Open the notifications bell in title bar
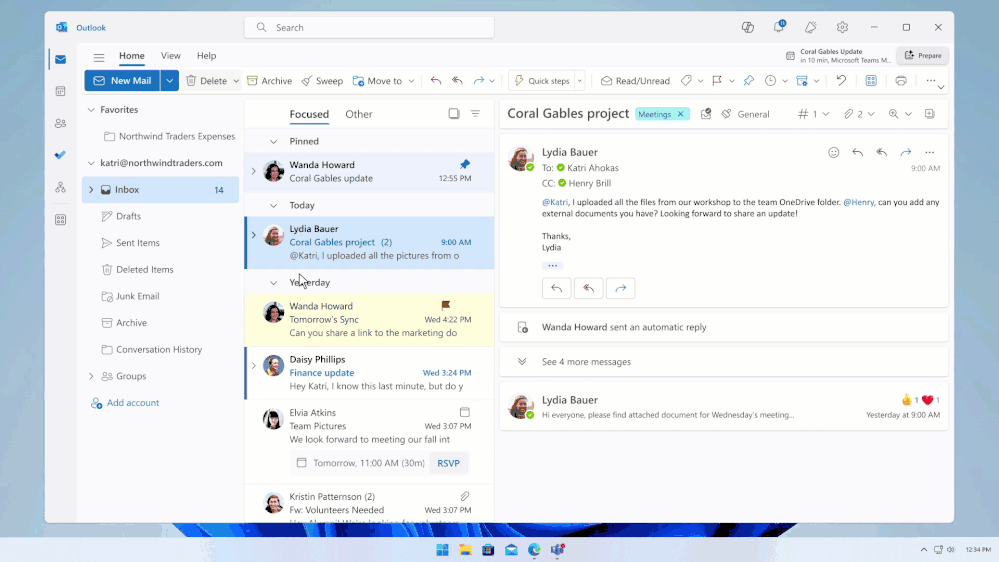This screenshot has height=562, width=999. point(779,27)
